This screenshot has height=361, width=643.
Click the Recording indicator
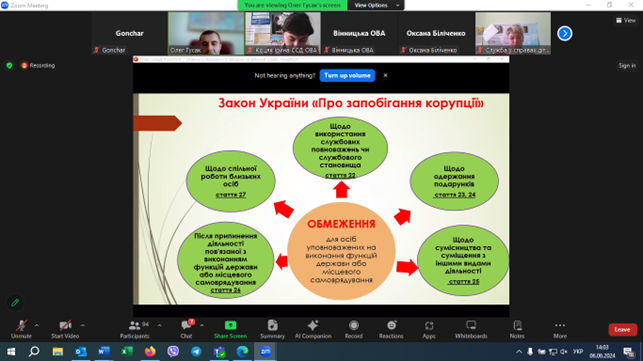38,65
